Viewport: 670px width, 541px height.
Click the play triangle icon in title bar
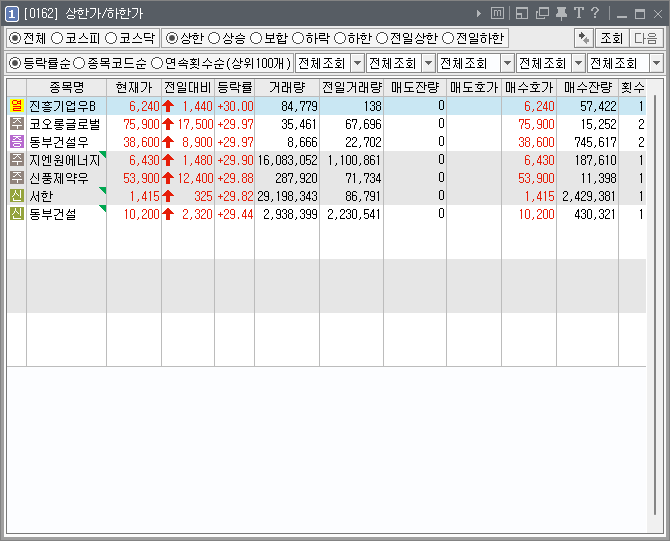[x=479, y=14]
